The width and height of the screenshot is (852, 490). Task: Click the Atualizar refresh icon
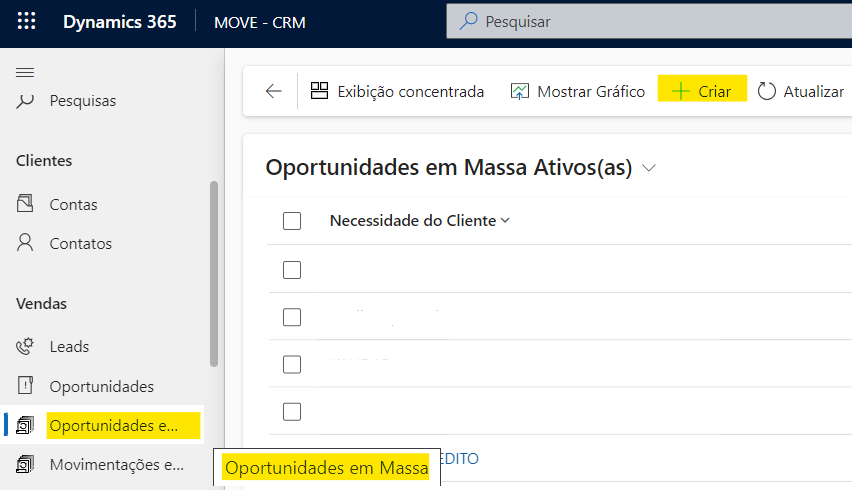click(x=767, y=91)
